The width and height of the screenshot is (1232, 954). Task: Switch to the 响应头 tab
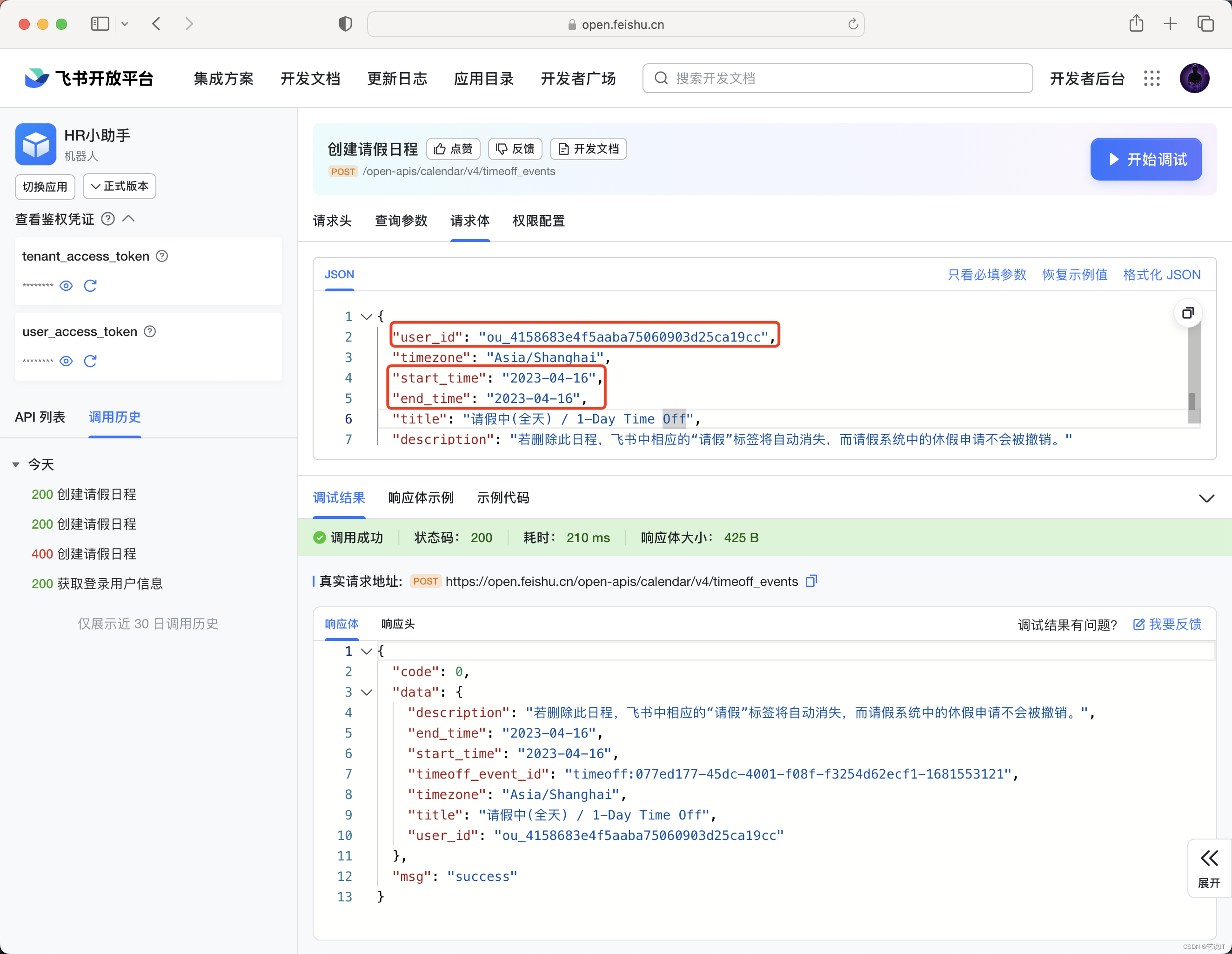tap(398, 624)
